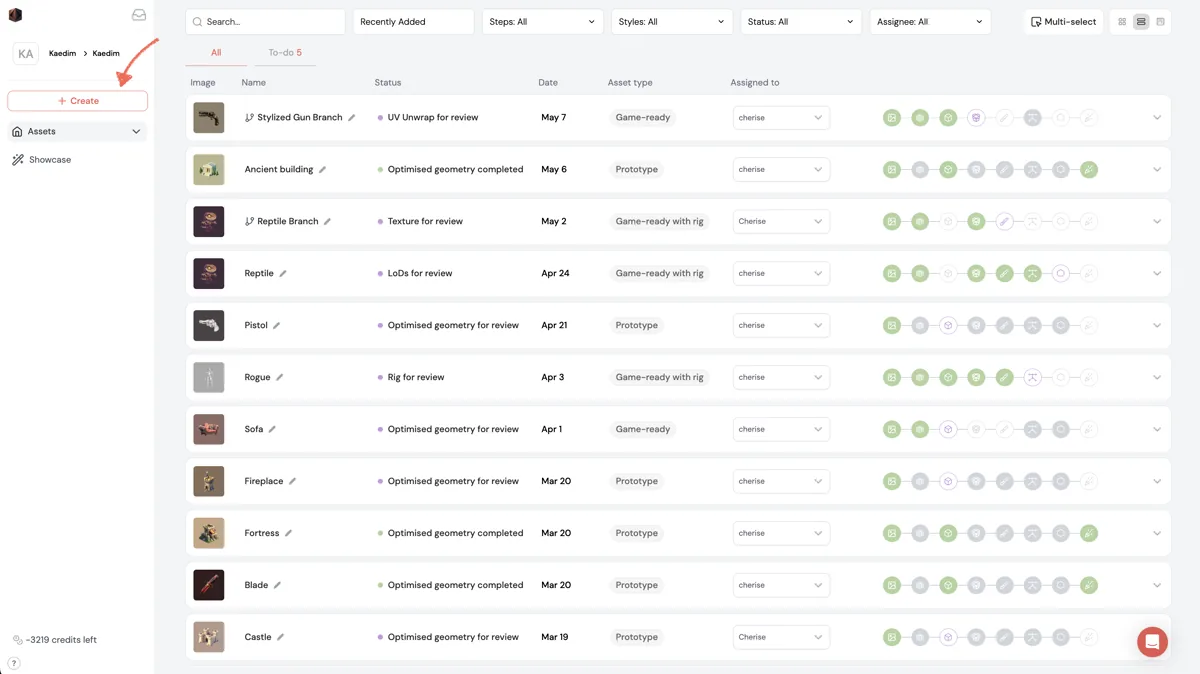Open the Status: All filter
1200x674 pixels.
coord(801,22)
